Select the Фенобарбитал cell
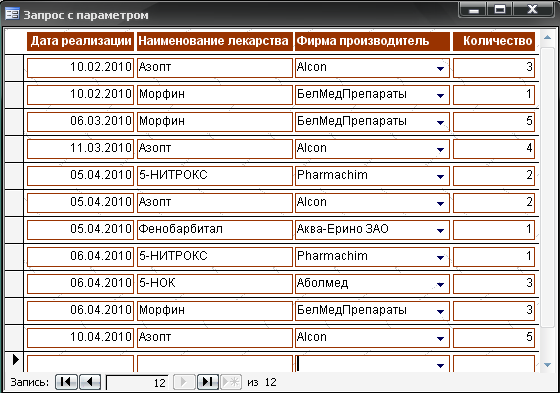 point(215,229)
